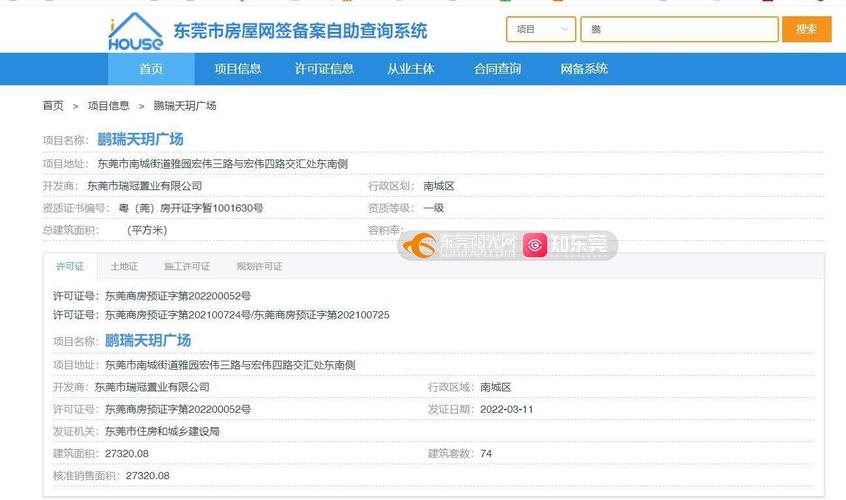Click 鹏瑞天玥广场 in the breadcrumb

tap(185, 106)
